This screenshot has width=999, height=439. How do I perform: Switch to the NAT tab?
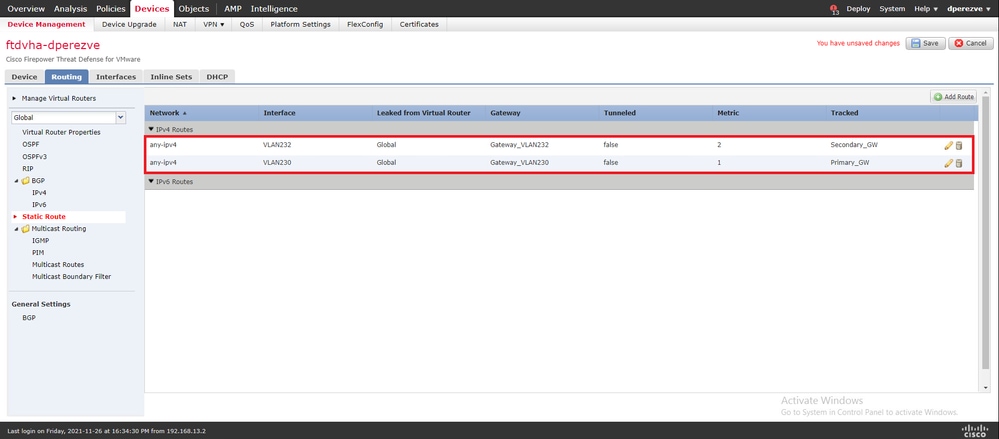click(x=180, y=24)
